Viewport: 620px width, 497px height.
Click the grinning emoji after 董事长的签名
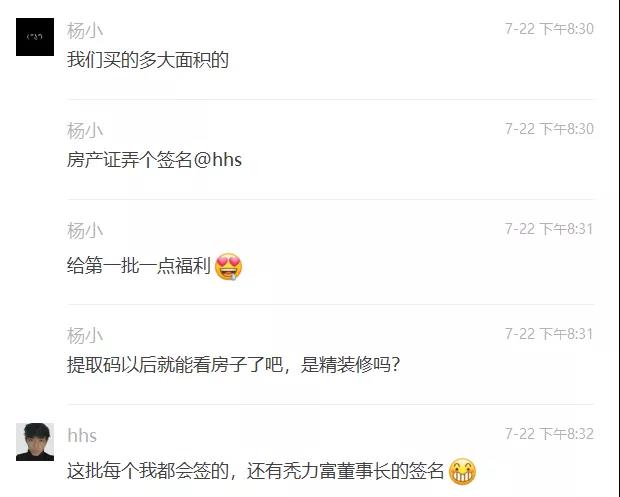(x=462, y=471)
